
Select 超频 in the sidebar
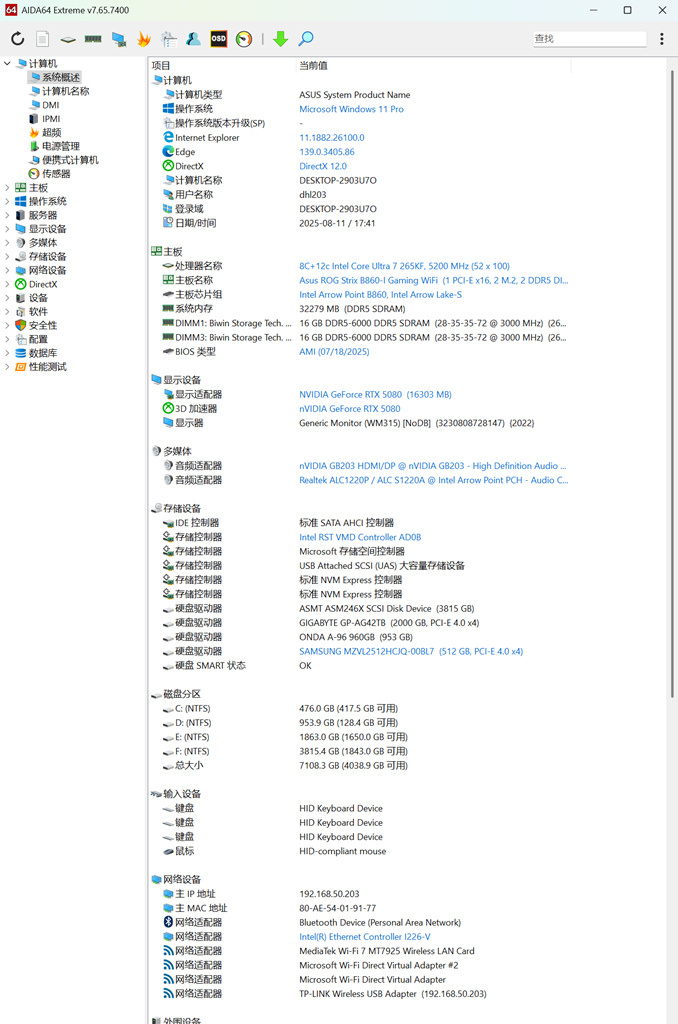click(x=52, y=133)
